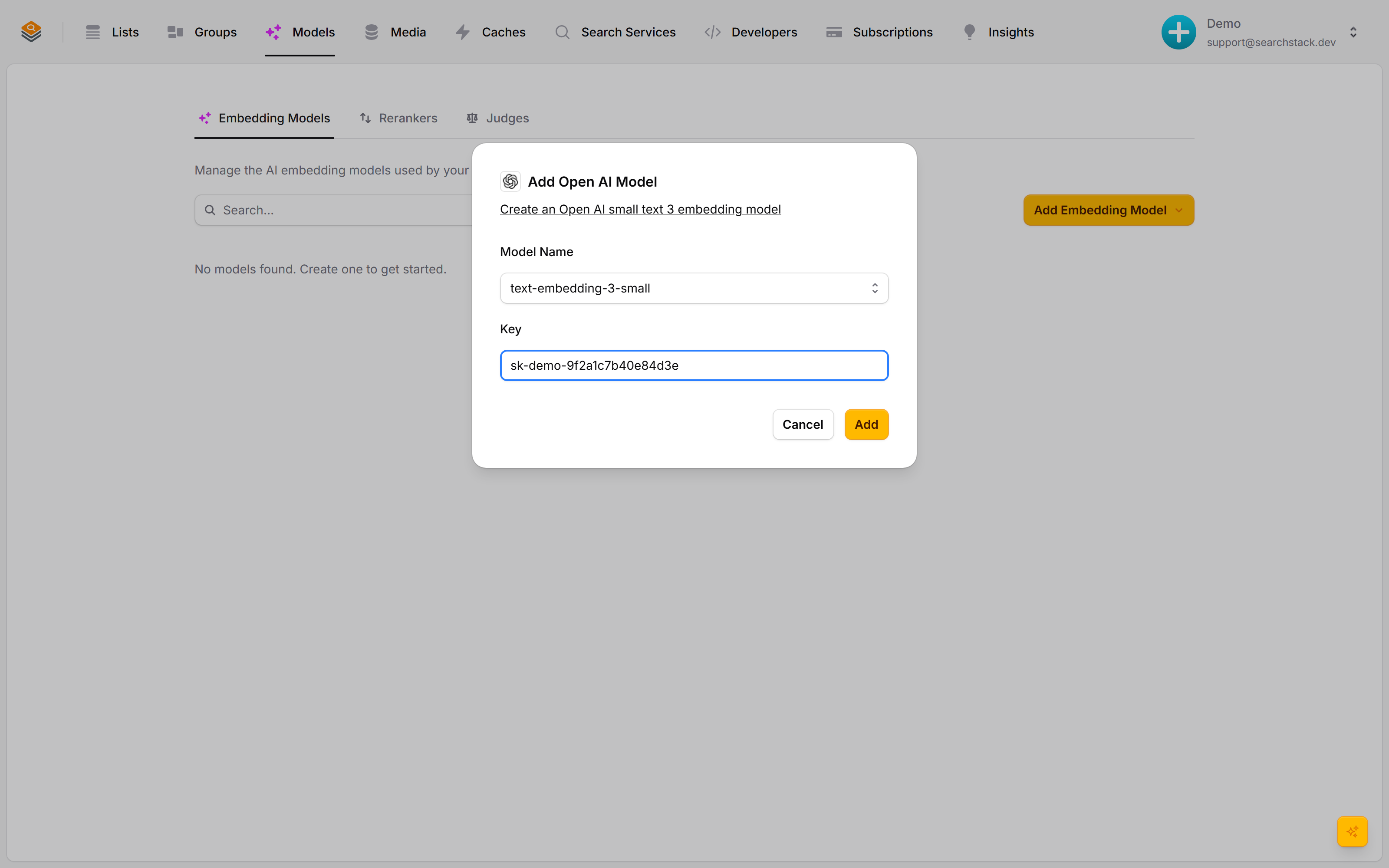Click the Models sparkle icon

coord(273,32)
